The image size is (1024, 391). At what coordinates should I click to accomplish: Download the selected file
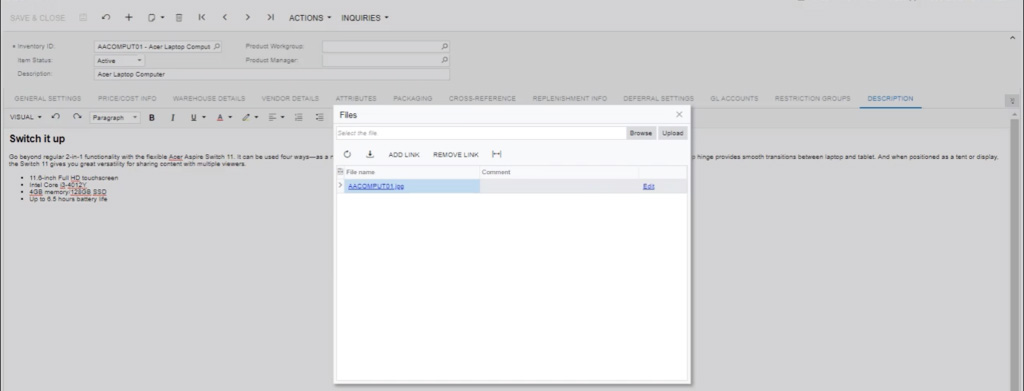click(x=370, y=155)
